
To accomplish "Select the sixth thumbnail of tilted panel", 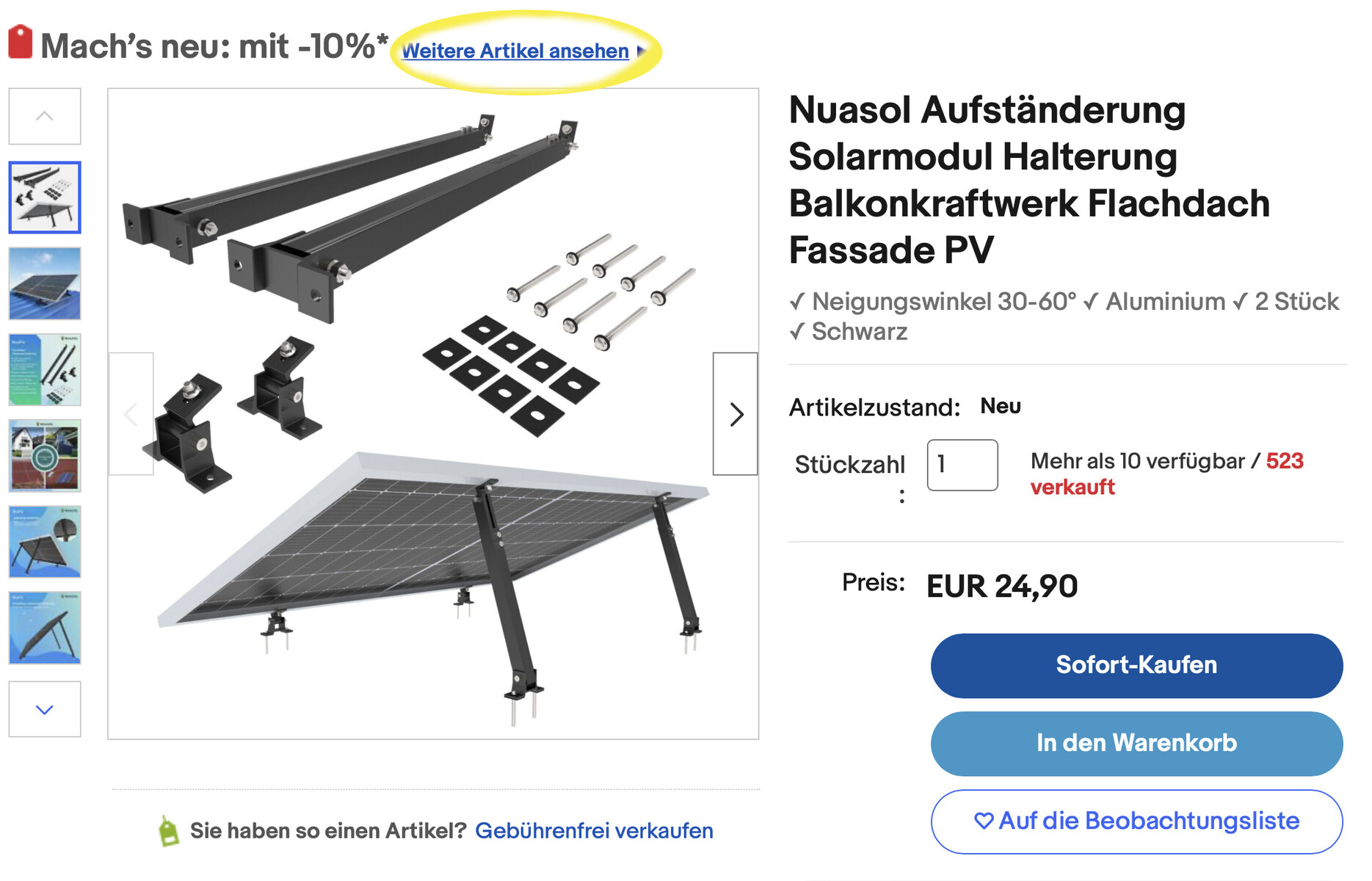I will coord(45,628).
